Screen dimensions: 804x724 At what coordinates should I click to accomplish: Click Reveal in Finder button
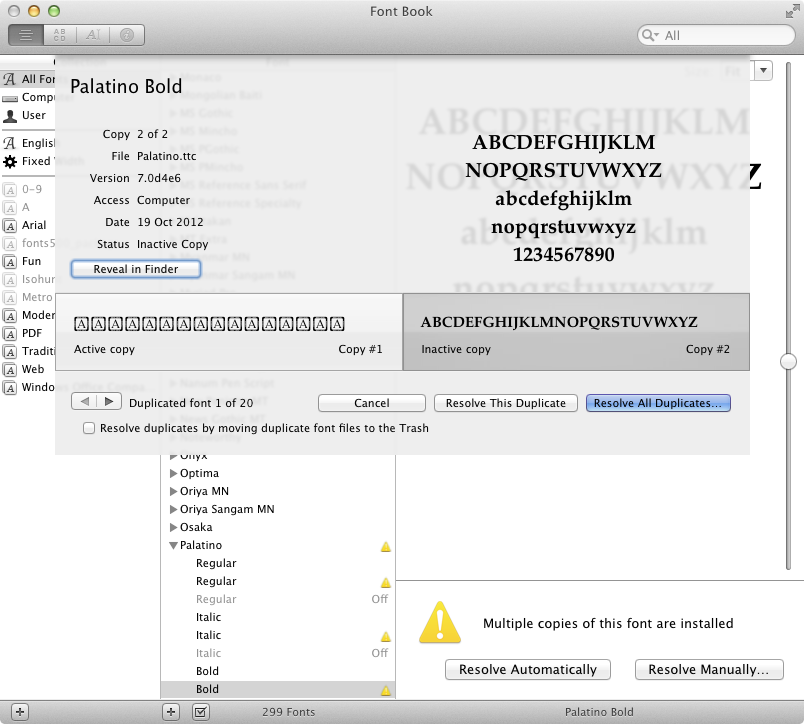(x=135, y=269)
